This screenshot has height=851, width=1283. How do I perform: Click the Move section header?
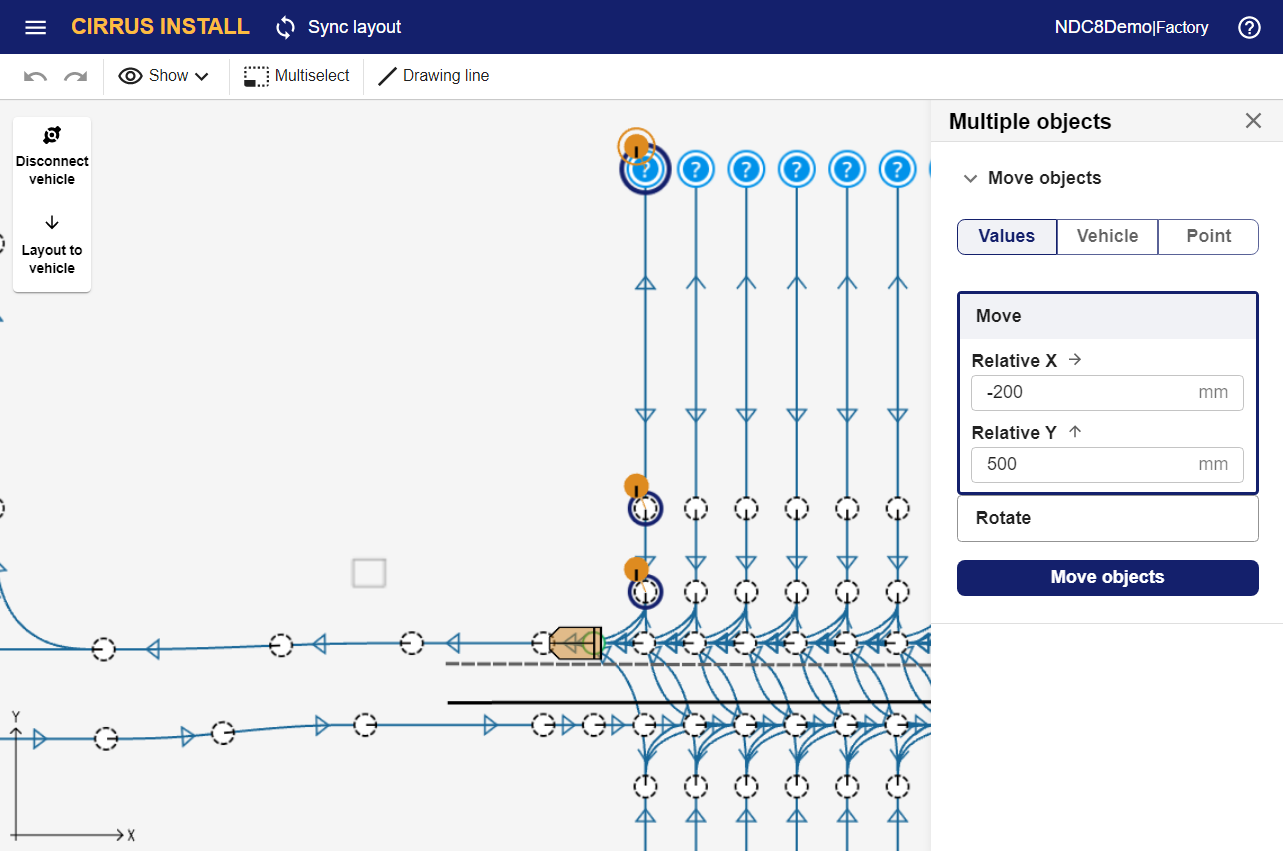[1107, 316]
